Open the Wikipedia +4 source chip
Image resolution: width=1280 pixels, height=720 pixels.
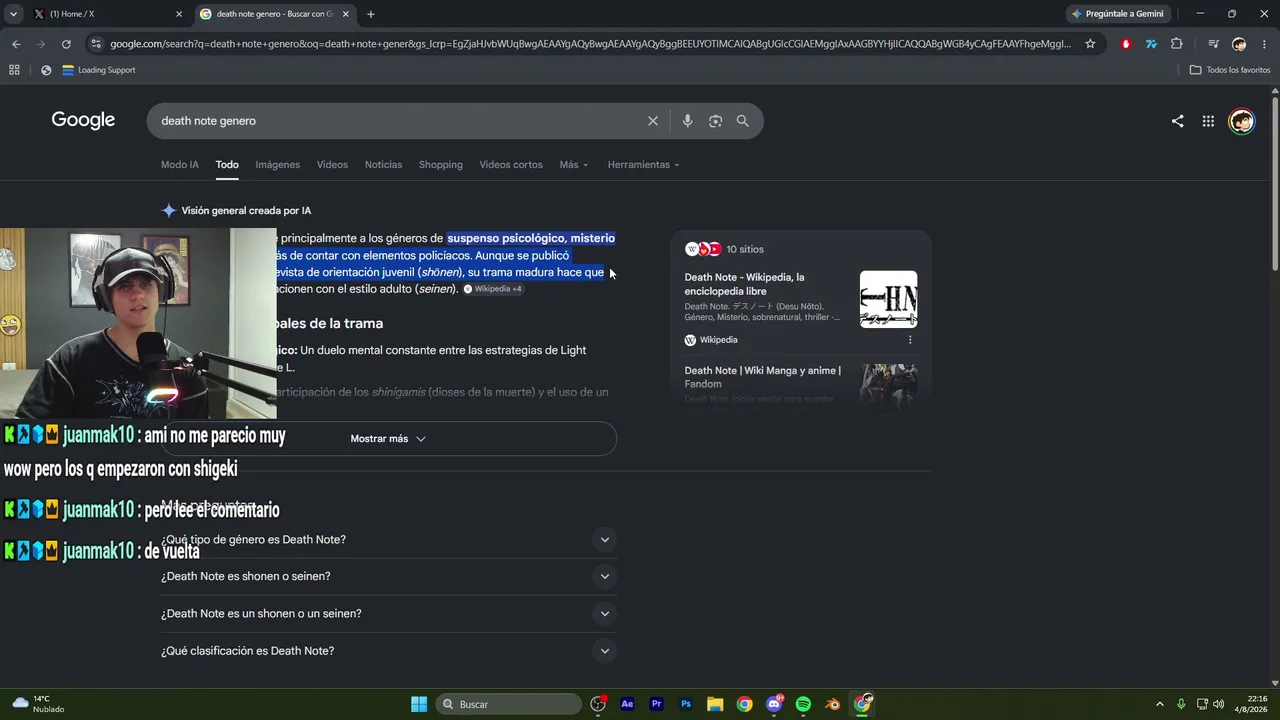coord(493,289)
